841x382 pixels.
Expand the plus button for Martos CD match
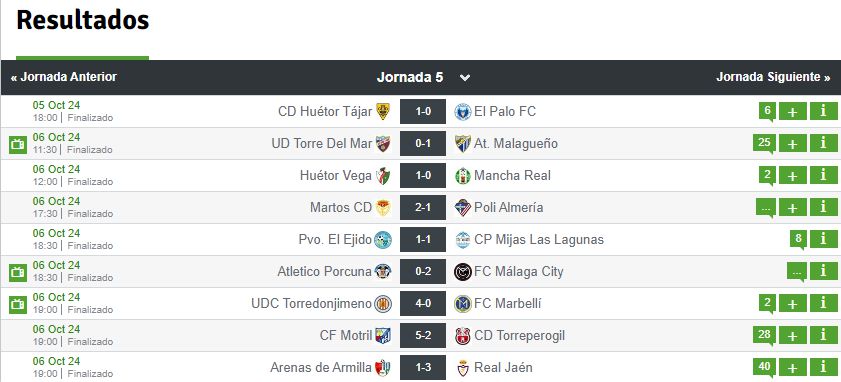793,207
